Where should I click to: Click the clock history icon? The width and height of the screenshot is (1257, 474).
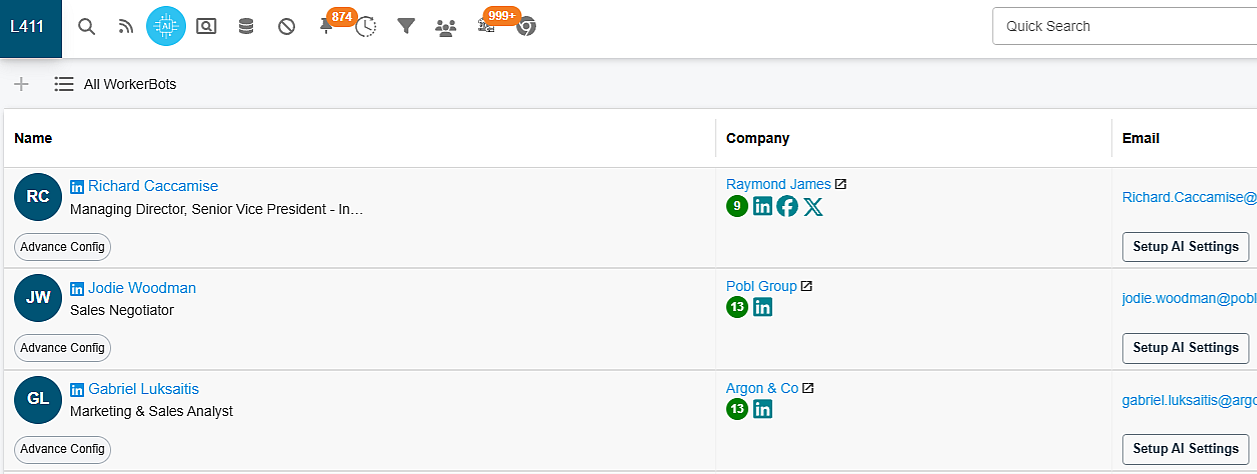click(366, 27)
